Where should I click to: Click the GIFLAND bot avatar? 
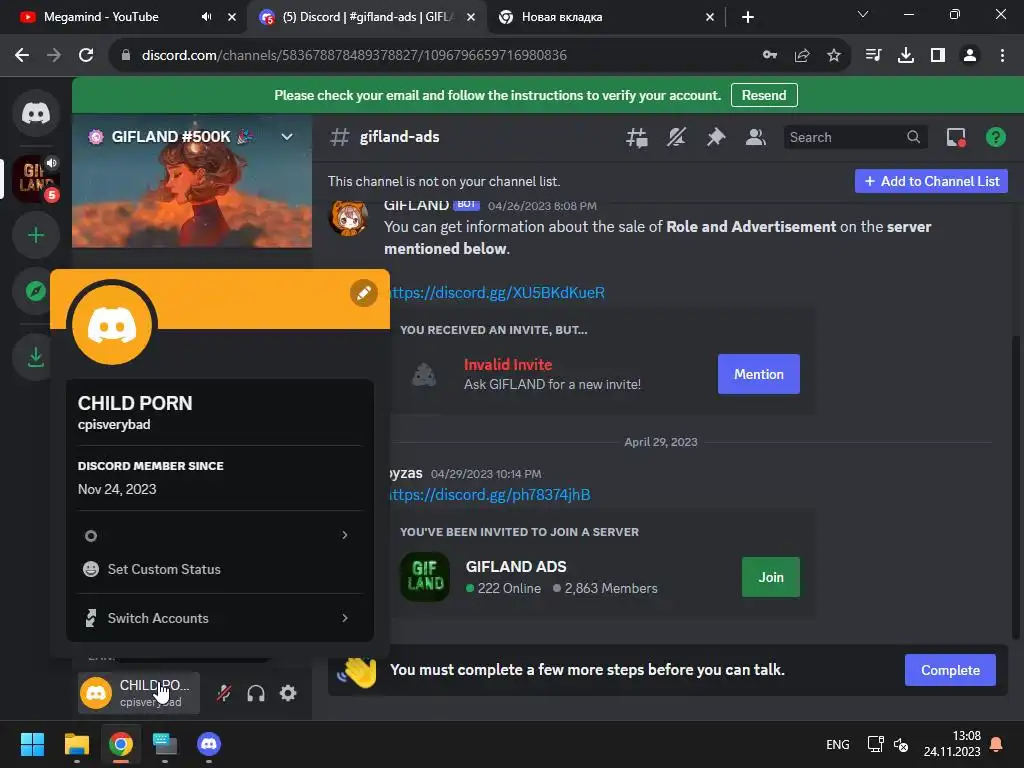pos(347,217)
